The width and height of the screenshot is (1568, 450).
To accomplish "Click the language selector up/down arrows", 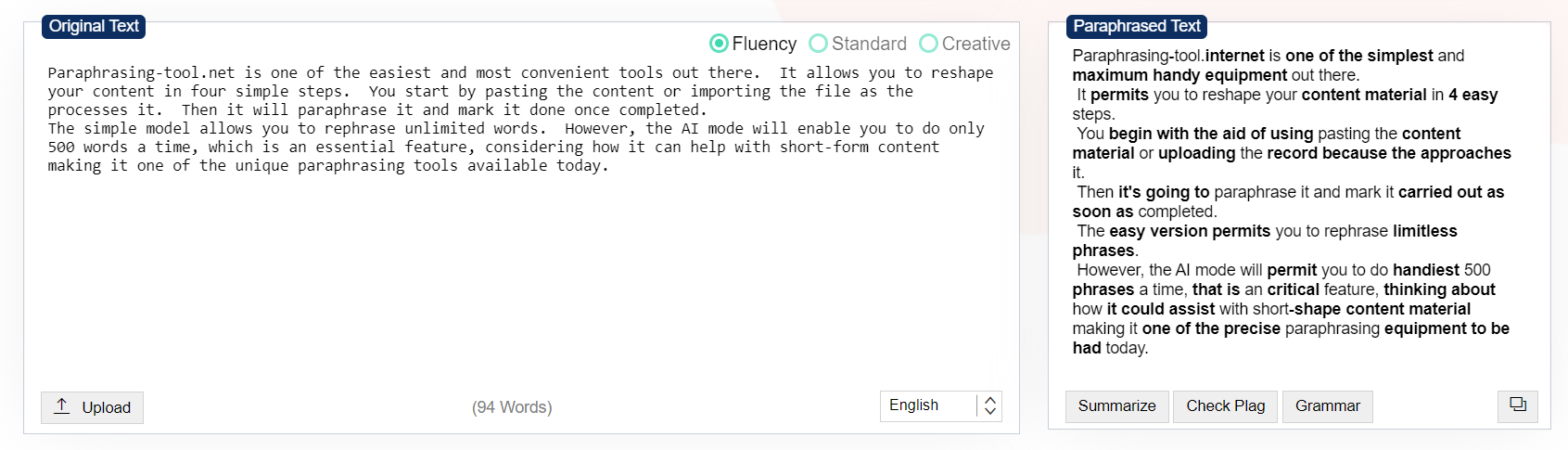I will 990,405.
